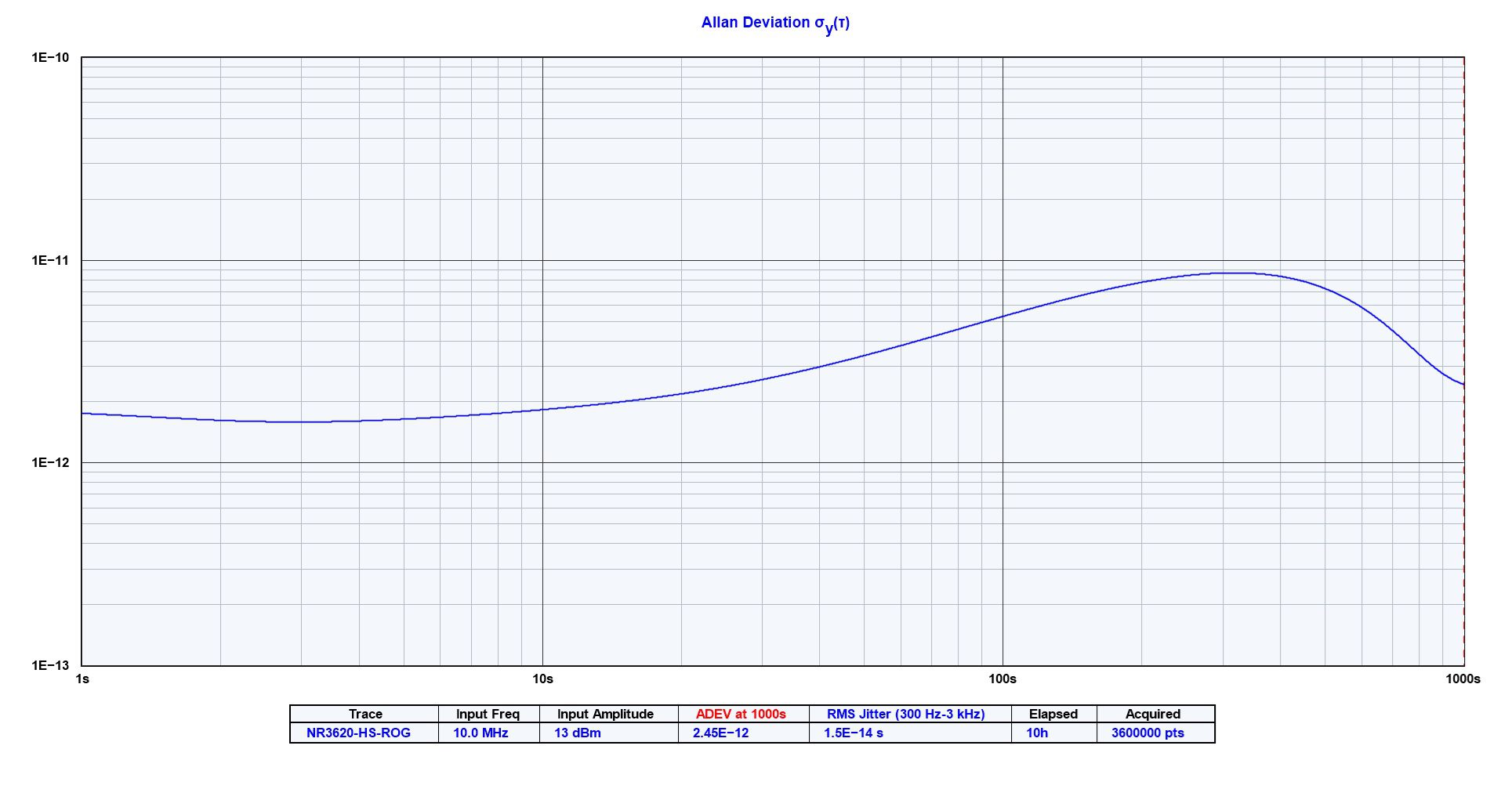Screen dimensions: 1512x789
Task: Select the 2.45E−12 ADEV value
Action: tap(721, 733)
